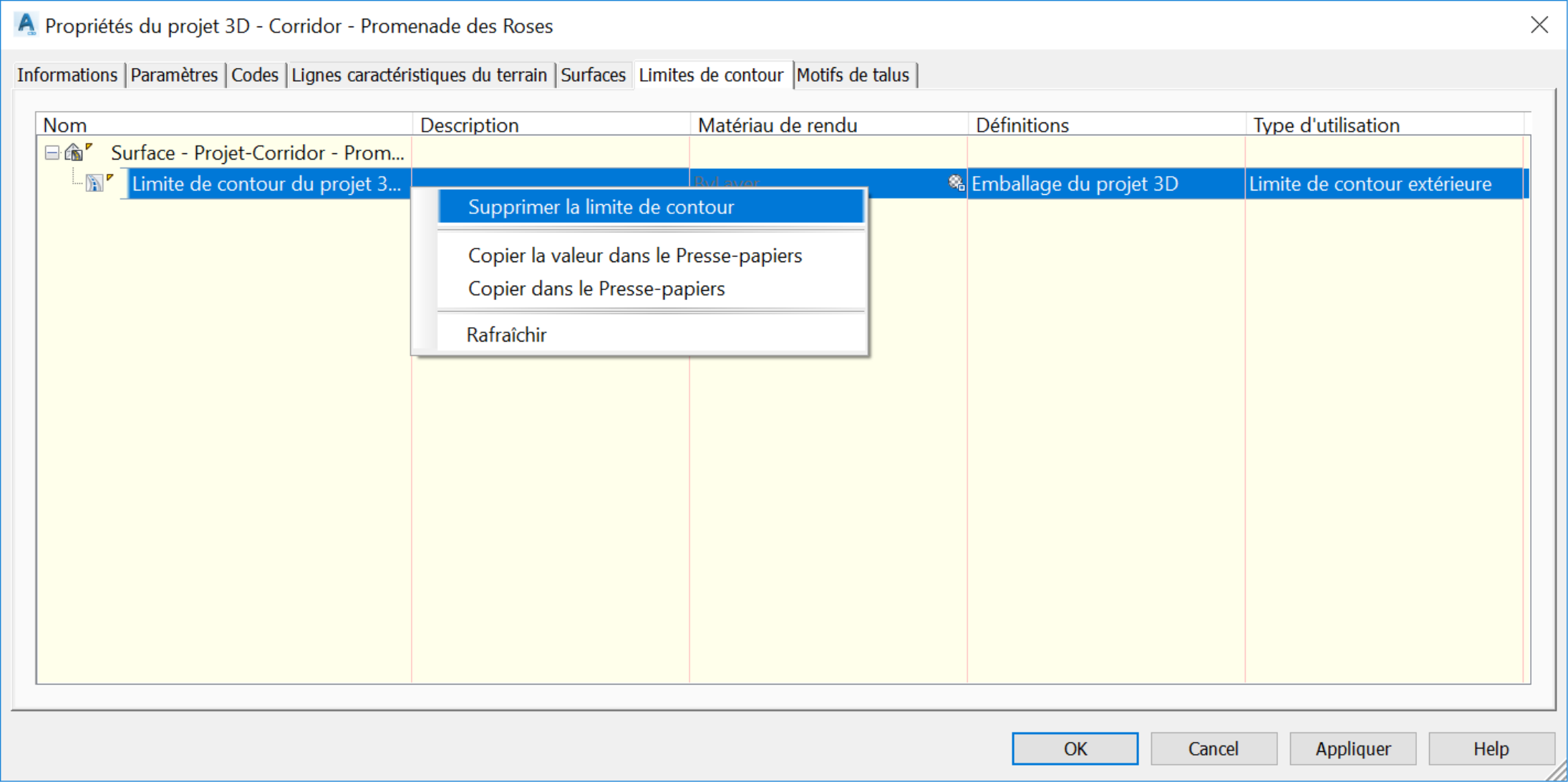Confirm with the OK button
Viewport: 1568px width, 782px height.
click(1075, 748)
